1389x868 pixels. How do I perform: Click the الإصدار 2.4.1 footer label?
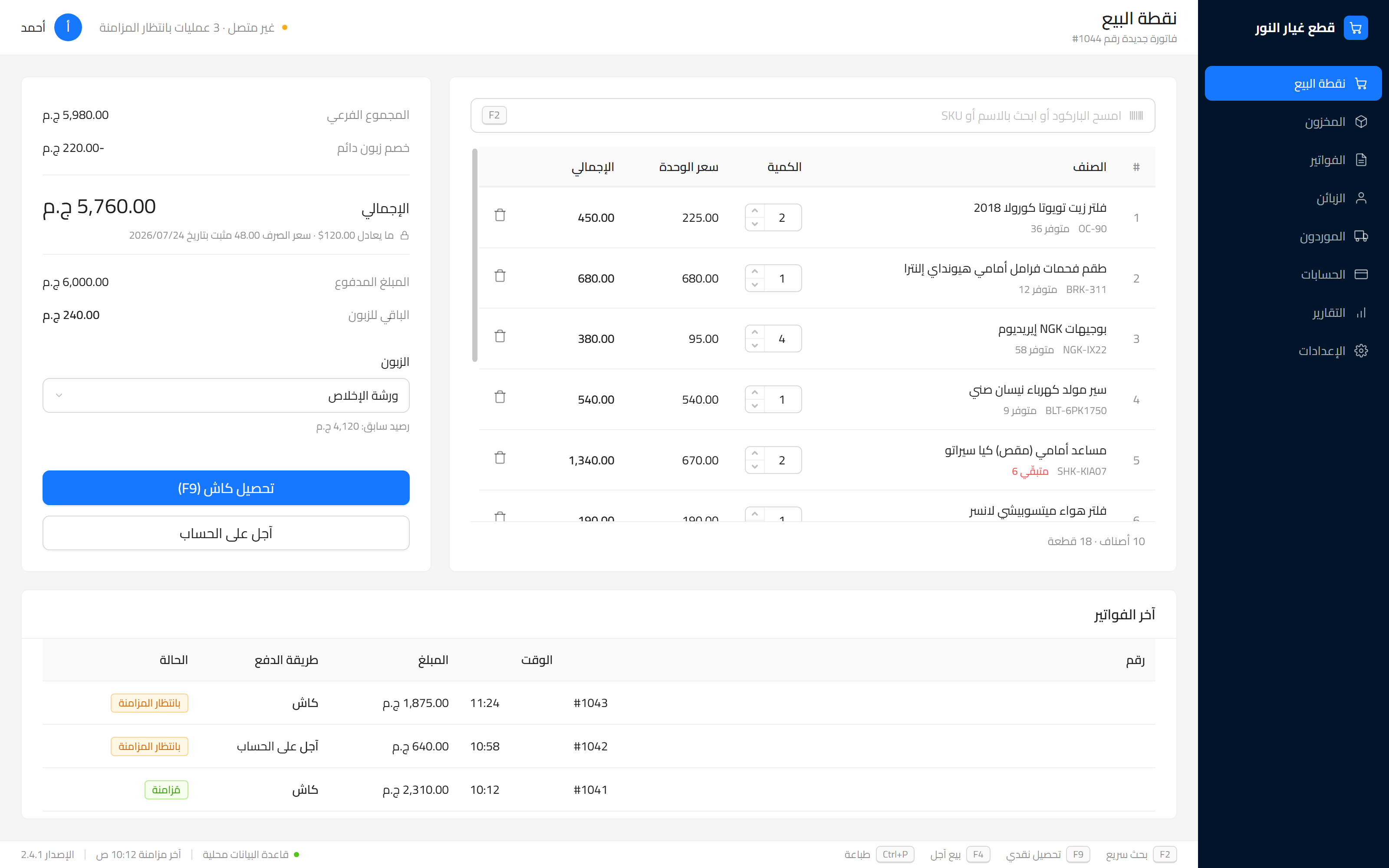click(x=48, y=854)
